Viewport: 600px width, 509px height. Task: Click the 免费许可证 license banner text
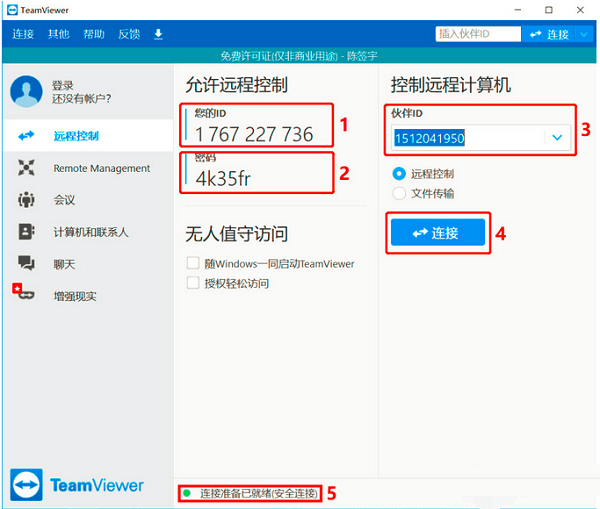[299, 56]
